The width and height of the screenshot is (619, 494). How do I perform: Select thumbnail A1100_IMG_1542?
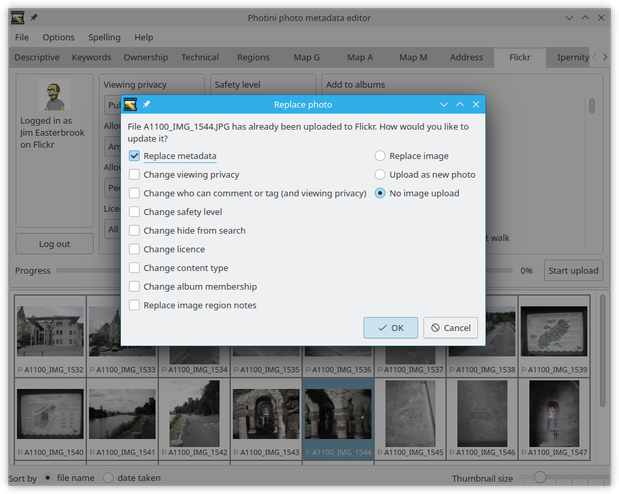[194, 419]
